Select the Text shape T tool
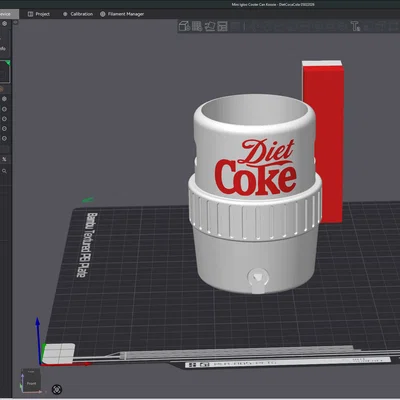 (355, 26)
